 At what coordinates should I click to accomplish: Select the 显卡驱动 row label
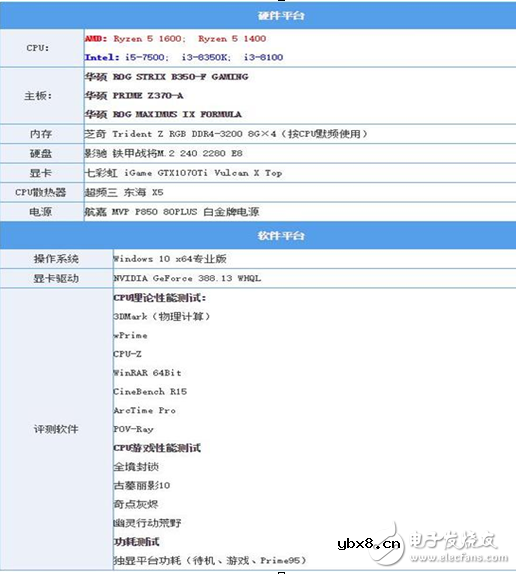coord(56,278)
